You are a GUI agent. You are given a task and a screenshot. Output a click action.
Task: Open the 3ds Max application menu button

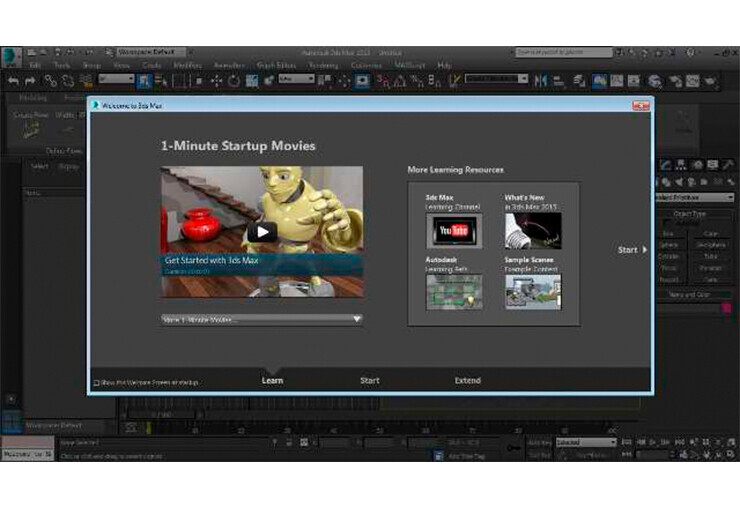click(x=10, y=57)
